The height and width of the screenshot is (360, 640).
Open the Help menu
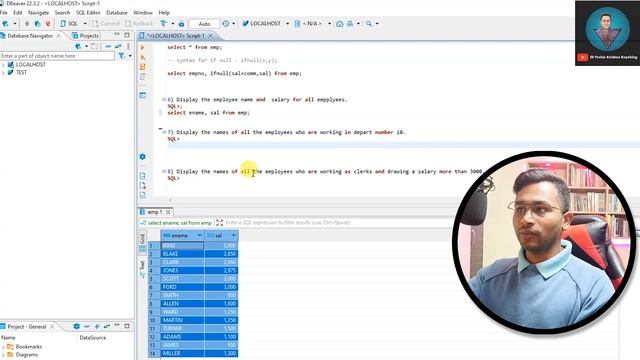click(x=164, y=13)
